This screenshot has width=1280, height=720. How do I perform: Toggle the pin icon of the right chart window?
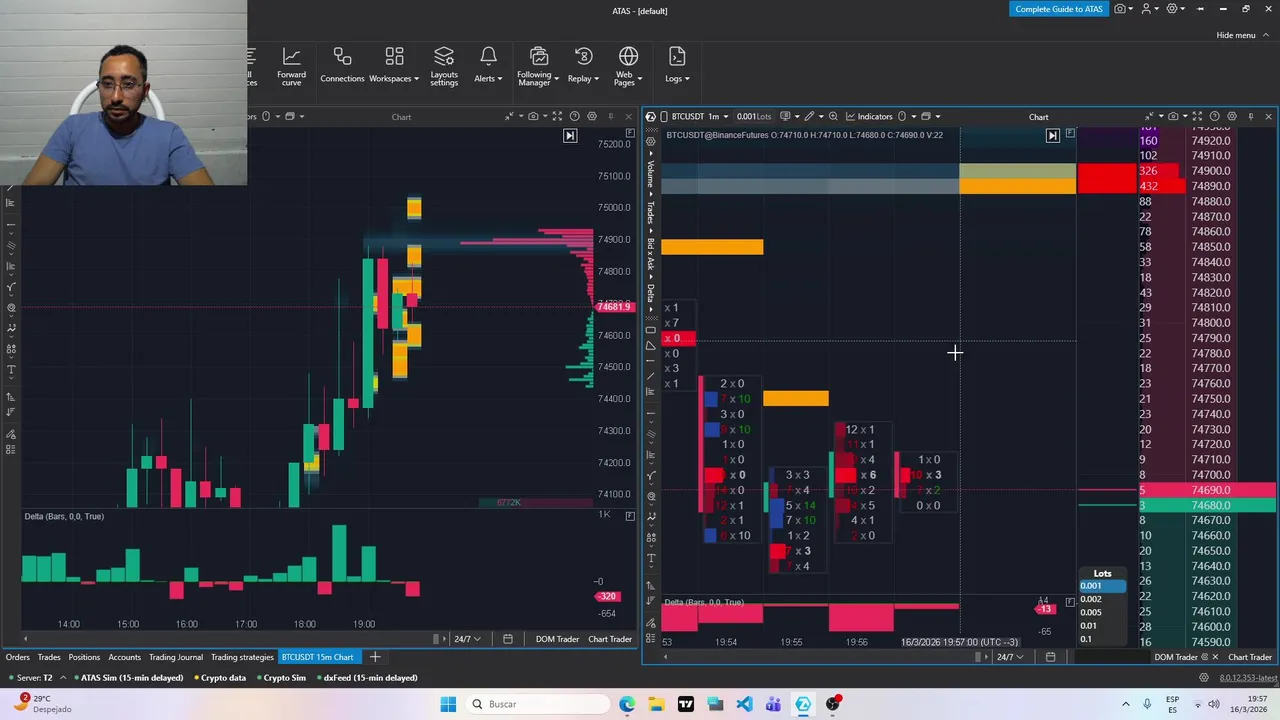pos(1250,117)
